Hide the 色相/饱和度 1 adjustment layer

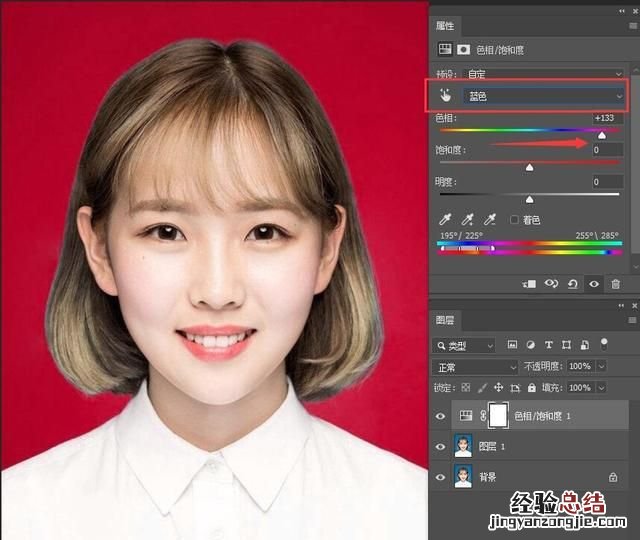click(441, 415)
